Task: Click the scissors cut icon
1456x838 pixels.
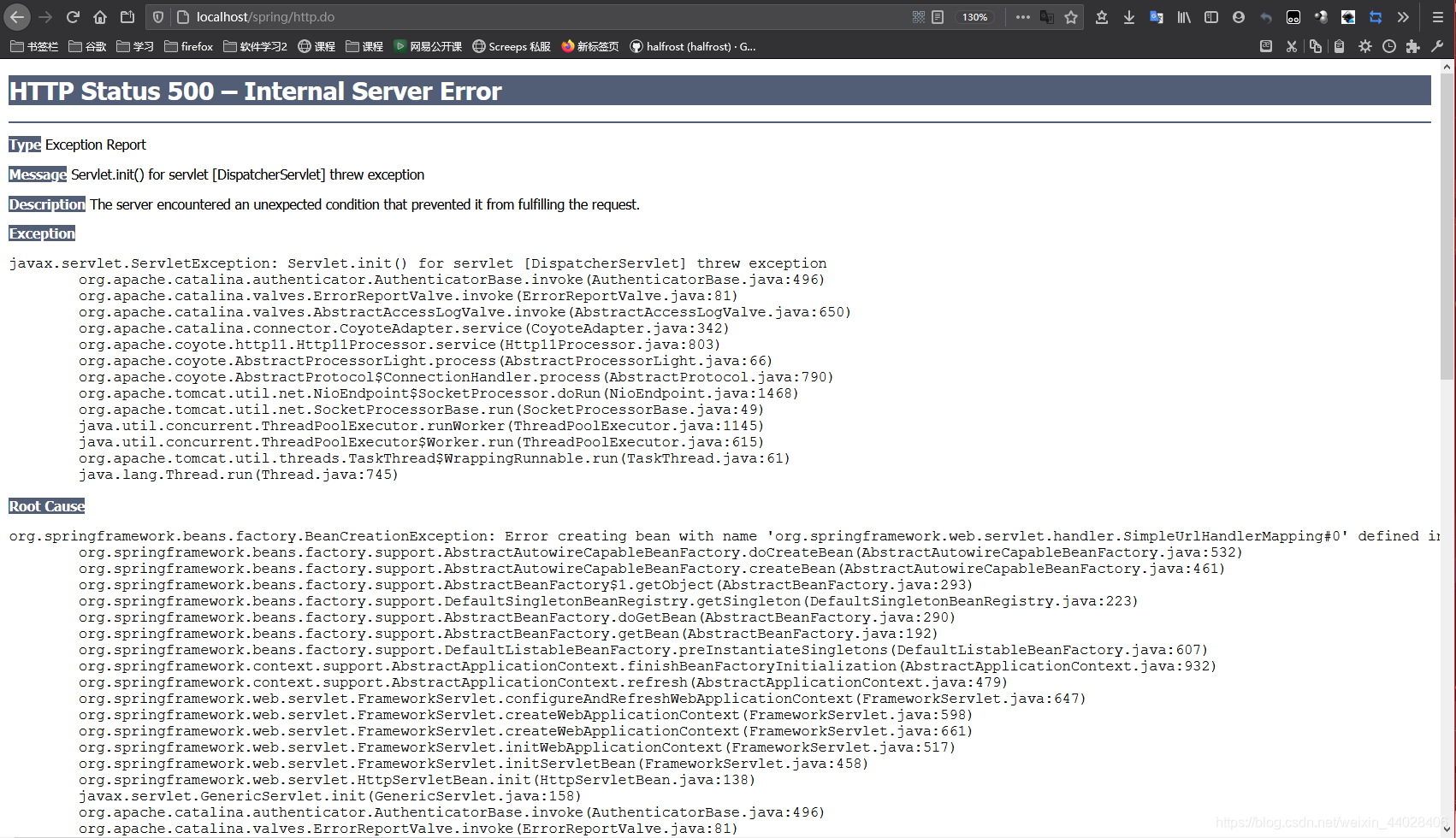Action: (1292, 46)
